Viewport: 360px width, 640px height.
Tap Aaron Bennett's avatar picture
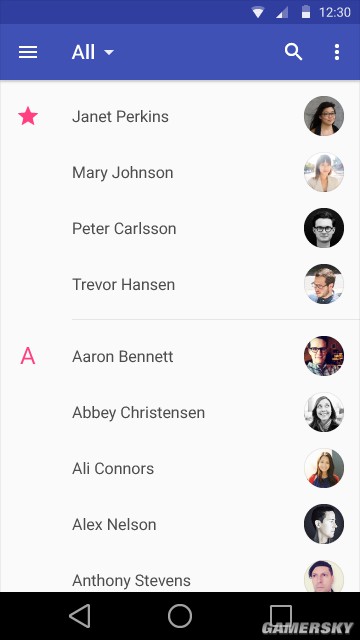point(324,356)
